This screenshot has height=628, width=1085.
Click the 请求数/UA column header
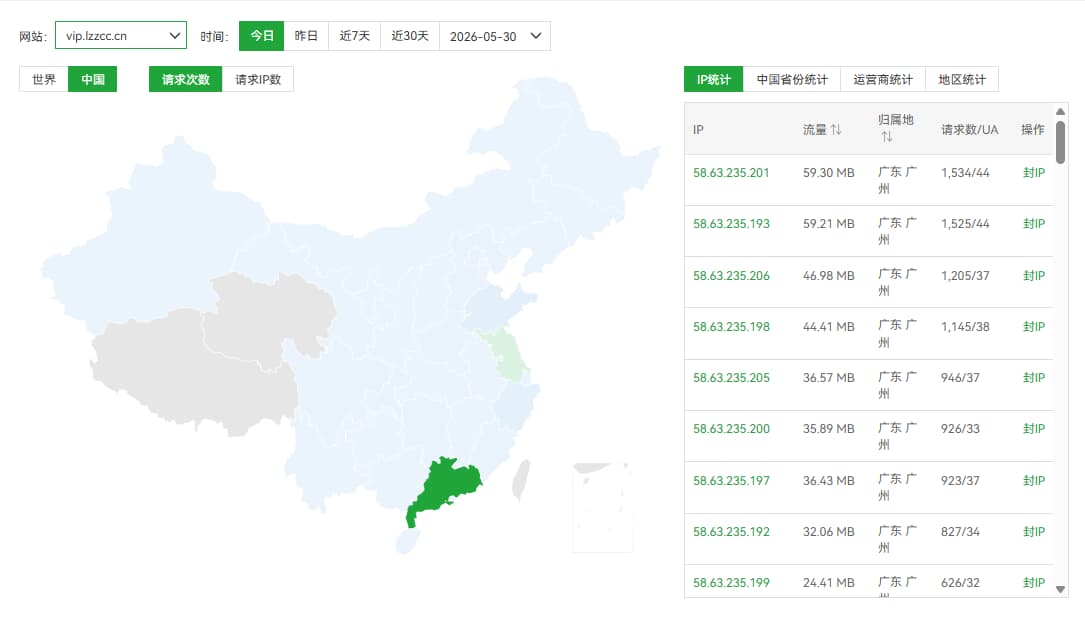[969, 129]
